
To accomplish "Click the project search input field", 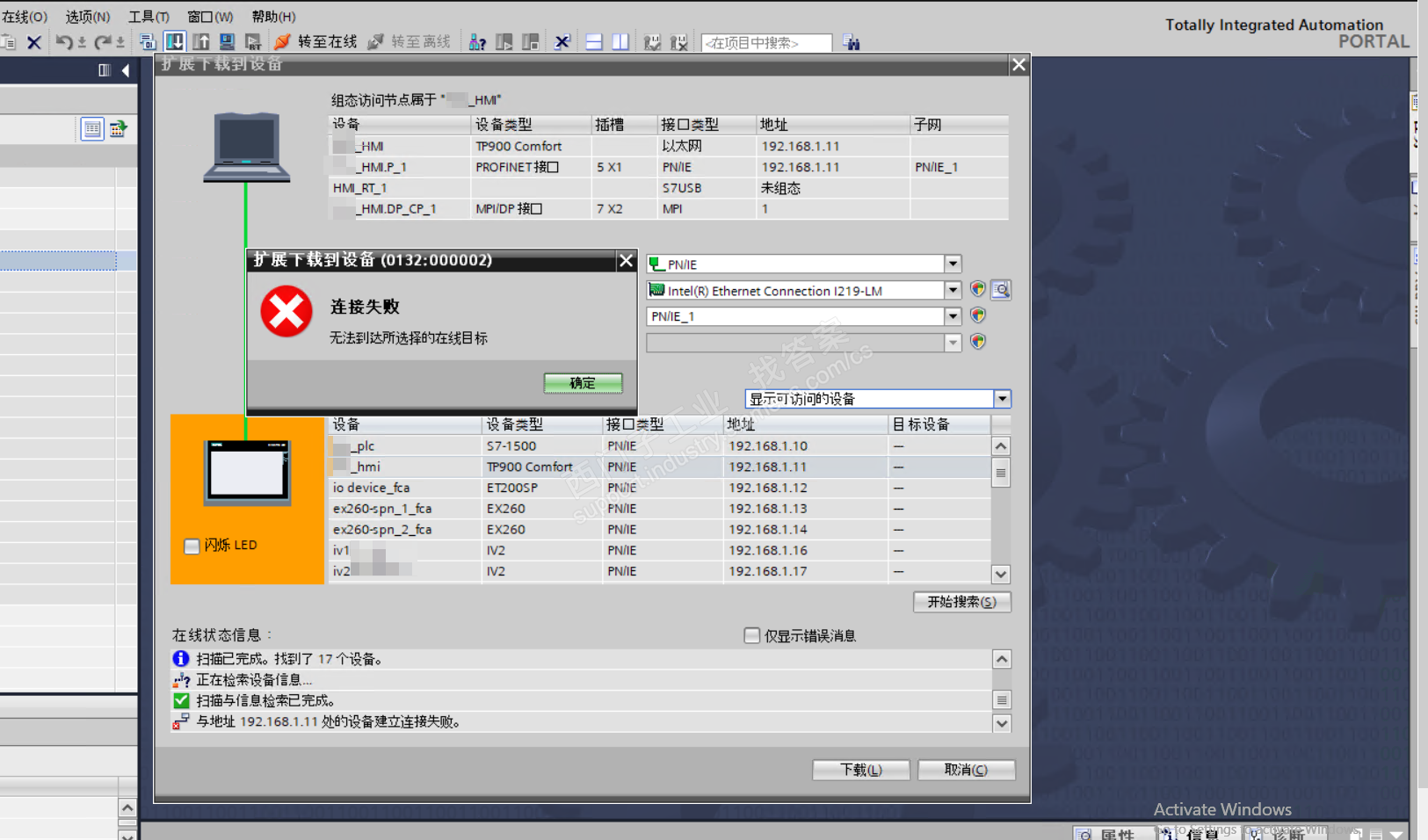I will 767,42.
